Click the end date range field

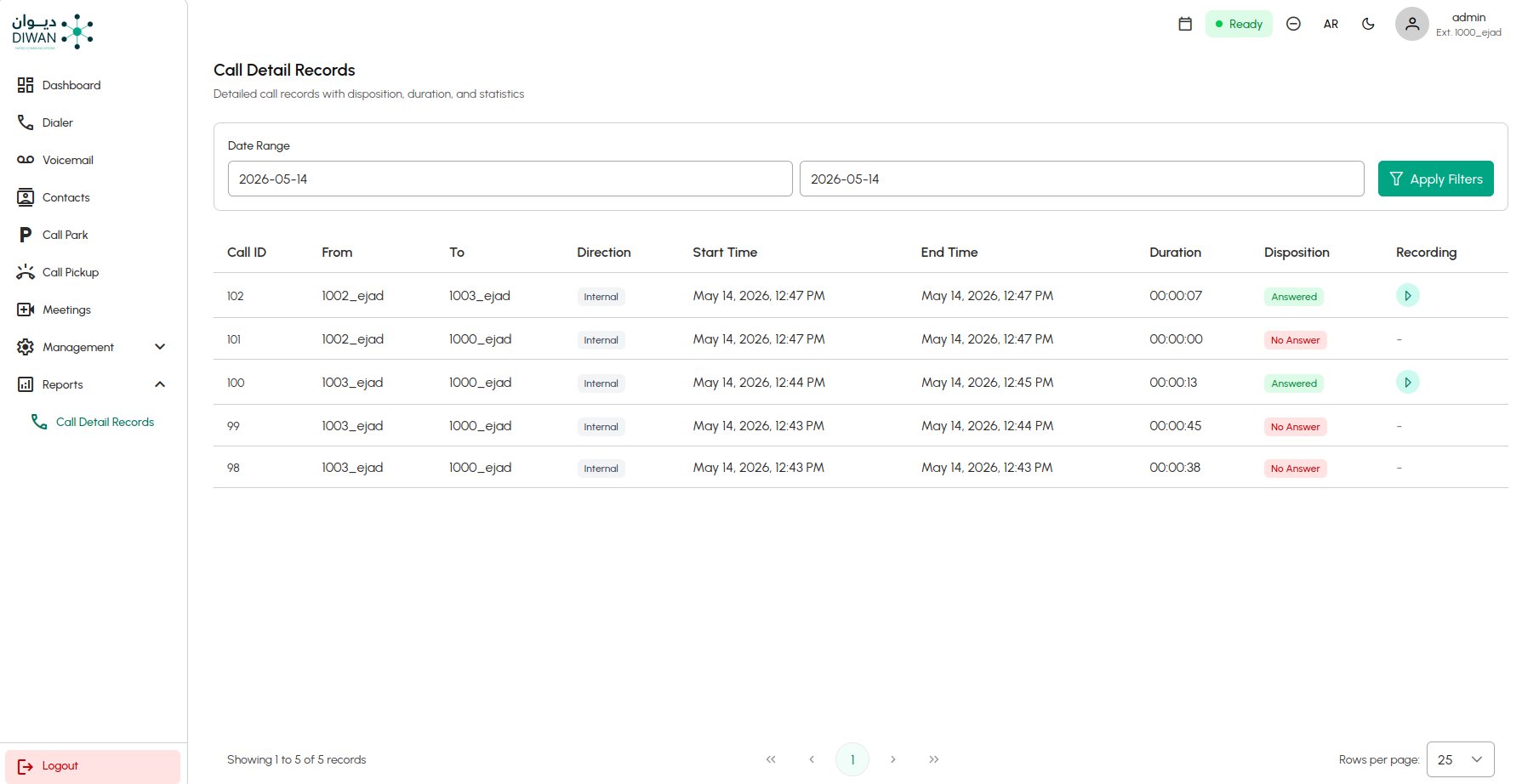pyautogui.click(x=1082, y=179)
